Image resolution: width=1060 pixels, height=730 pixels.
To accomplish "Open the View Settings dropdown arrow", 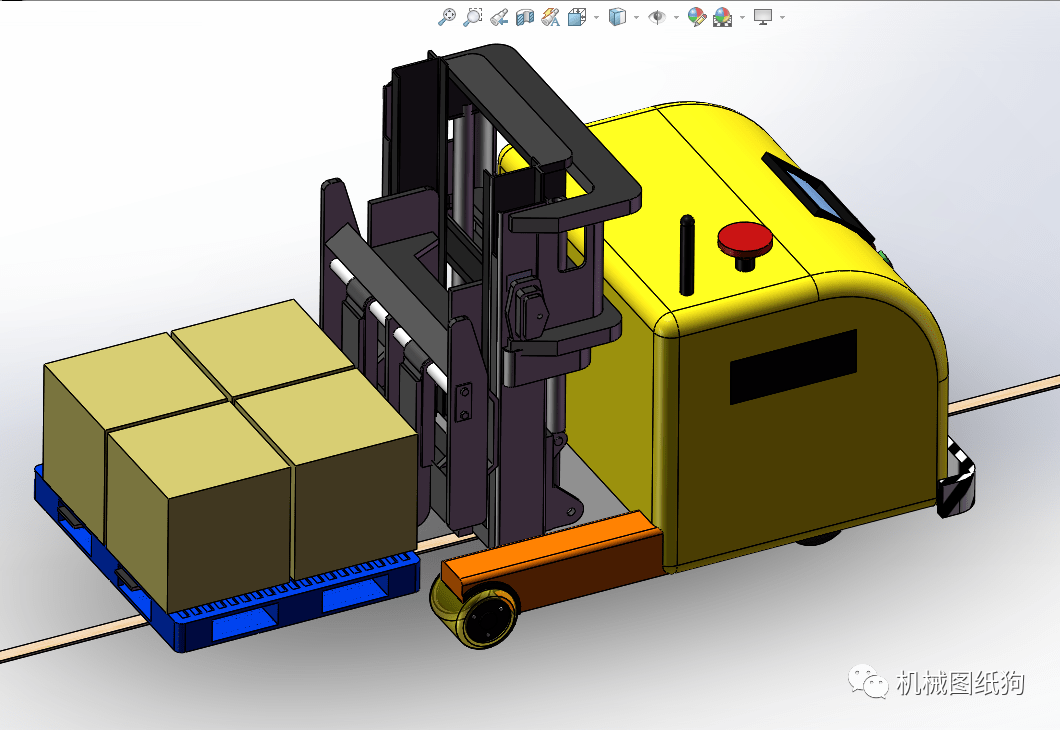I will (x=782, y=17).
